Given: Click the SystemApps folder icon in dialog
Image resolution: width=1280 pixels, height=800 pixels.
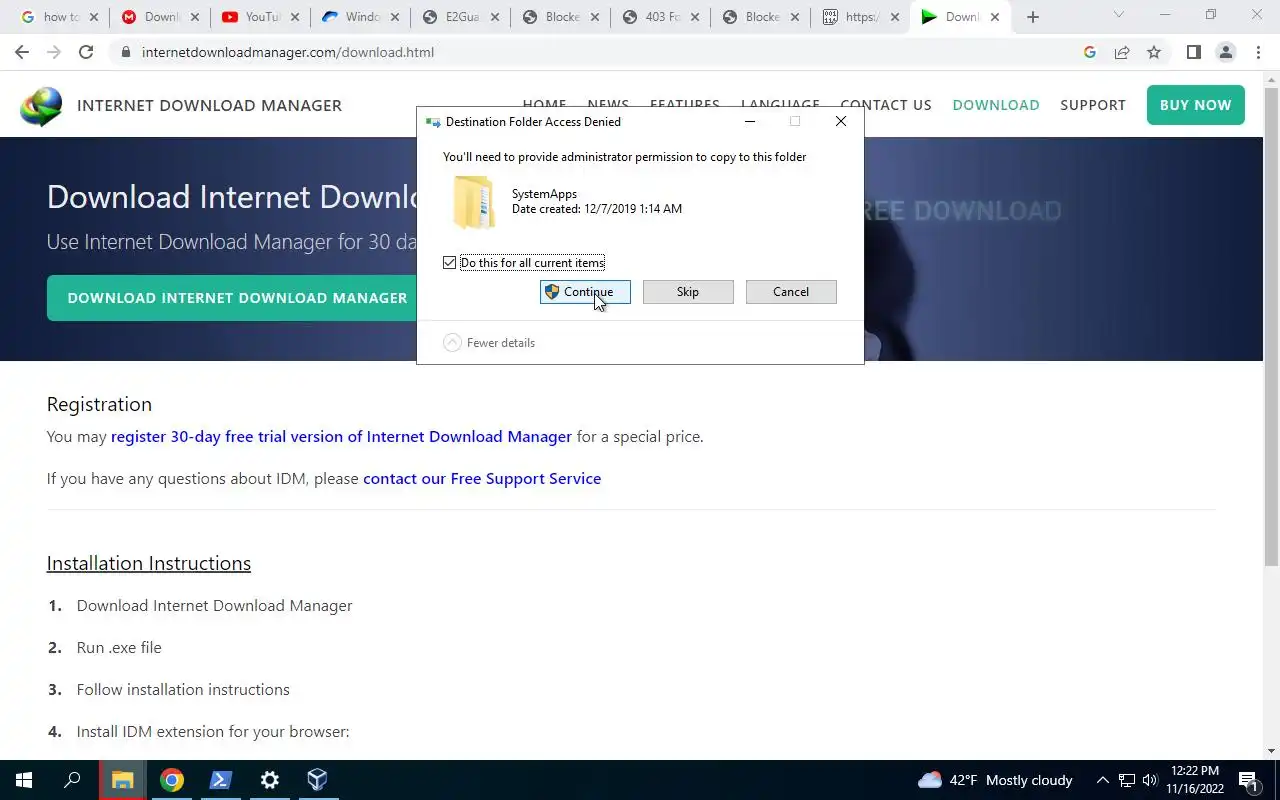Looking at the screenshot, I should coord(473,203).
